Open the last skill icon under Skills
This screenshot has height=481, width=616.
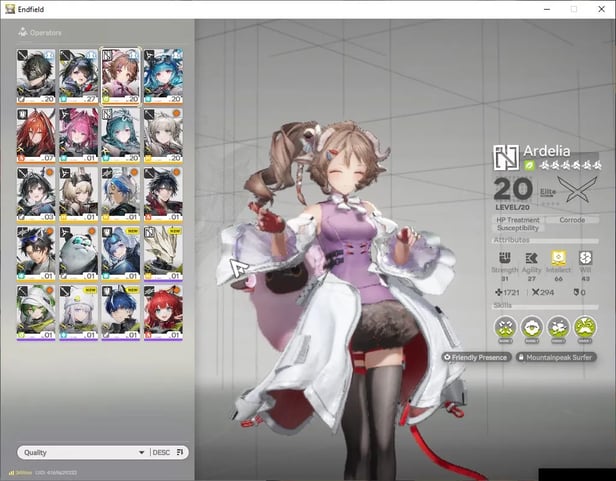pyautogui.click(x=584, y=327)
